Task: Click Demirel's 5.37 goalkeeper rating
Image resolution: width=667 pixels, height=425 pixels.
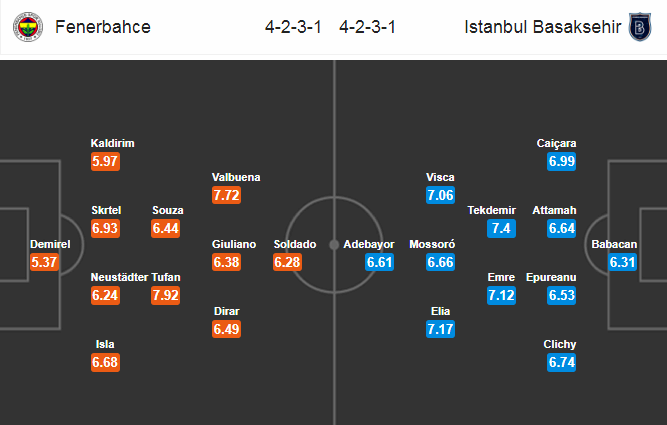Action: point(44,262)
